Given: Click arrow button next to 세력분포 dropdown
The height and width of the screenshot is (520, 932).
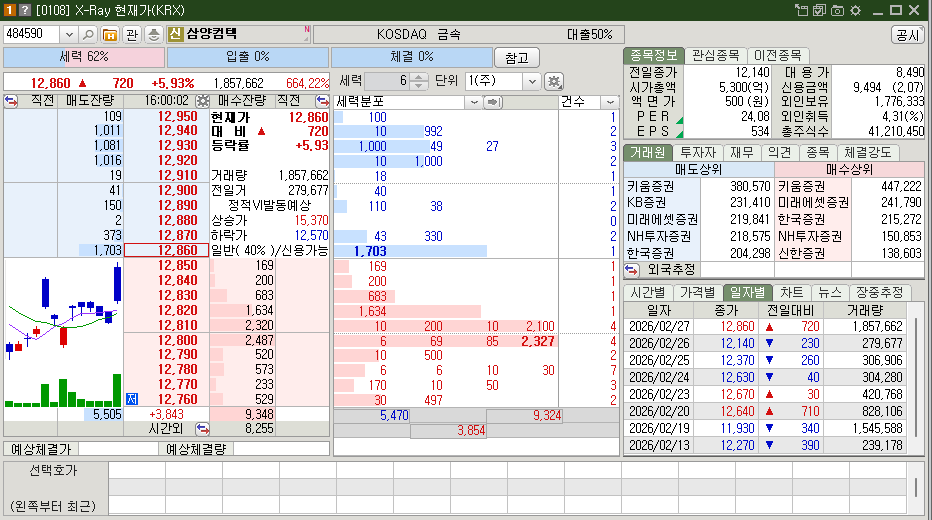Looking at the screenshot, I should pos(493,102).
